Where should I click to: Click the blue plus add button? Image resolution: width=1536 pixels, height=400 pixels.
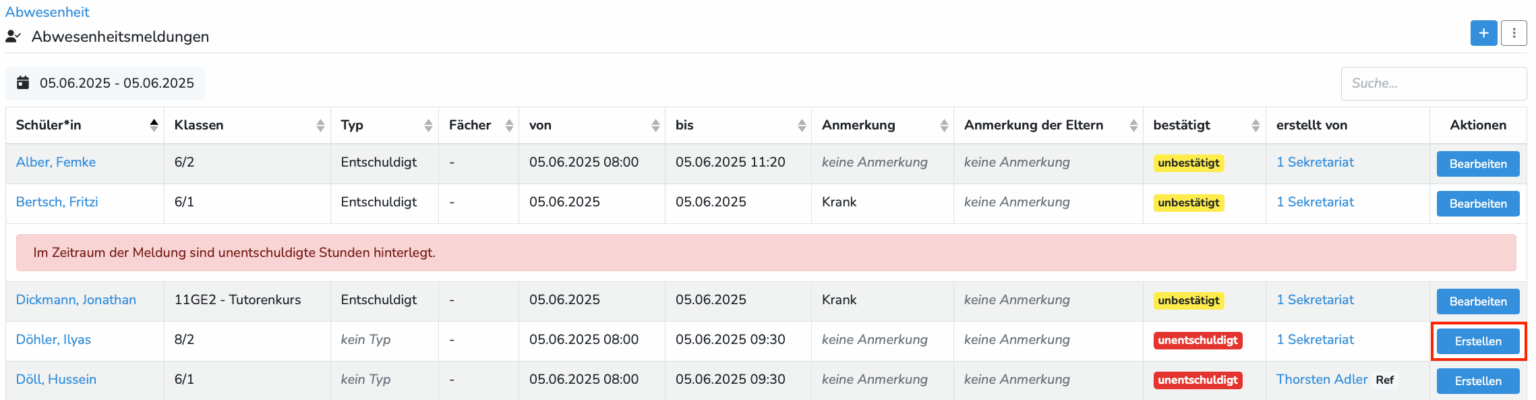tap(1483, 33)
